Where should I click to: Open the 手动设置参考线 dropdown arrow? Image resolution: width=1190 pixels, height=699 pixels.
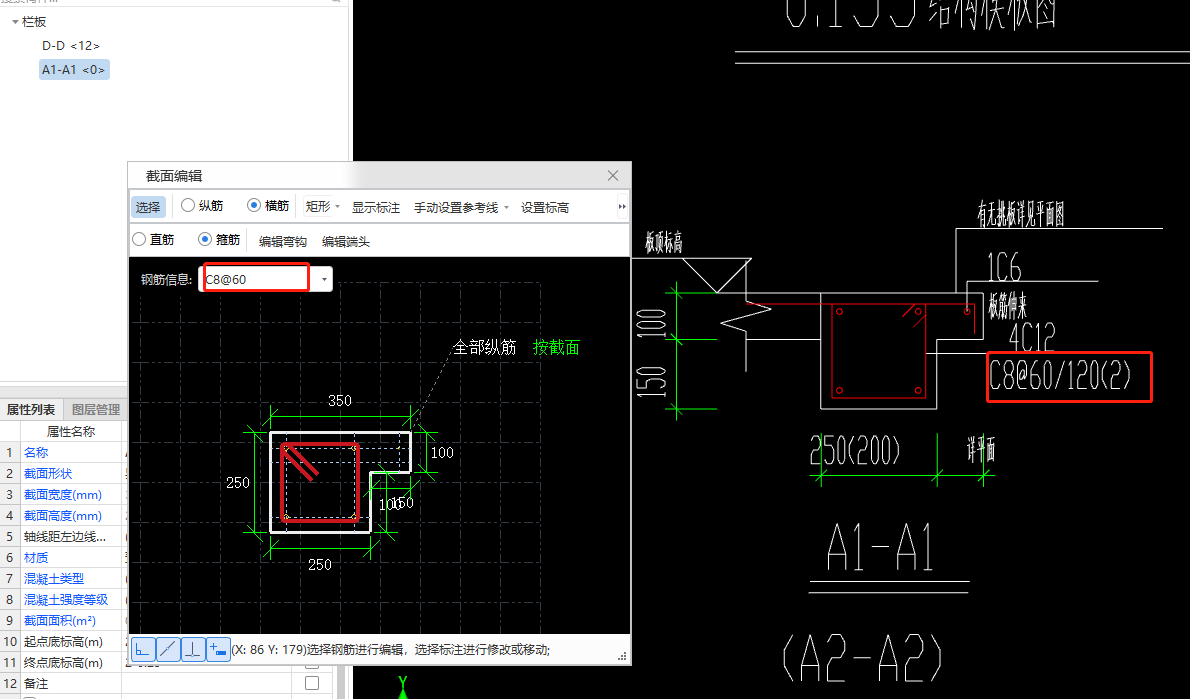pos(506,207)
